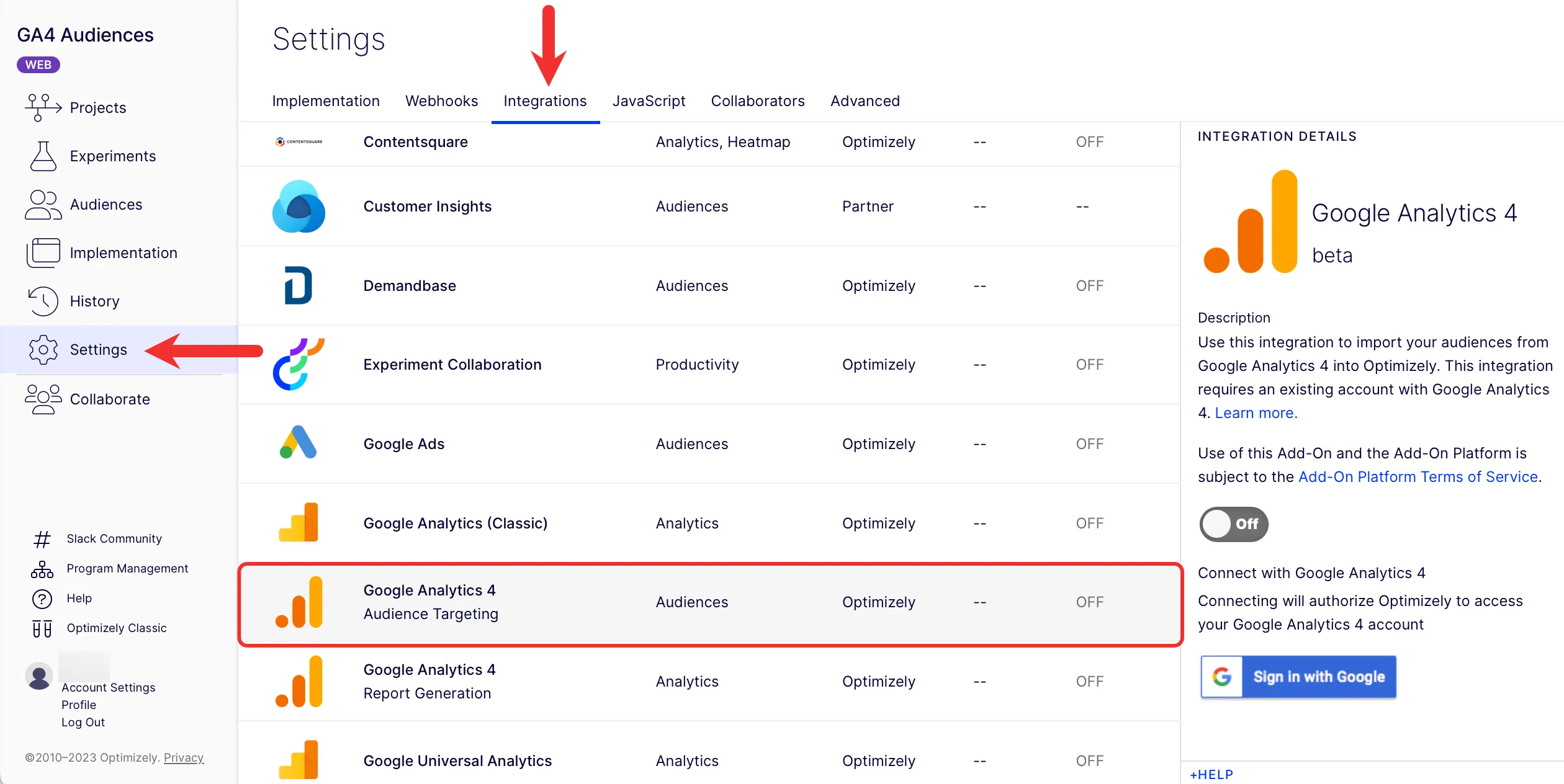Viewport: 1564px width, 784px height.
Task: Select the Experiment Collaboration integration name
Action: [452, 365]
